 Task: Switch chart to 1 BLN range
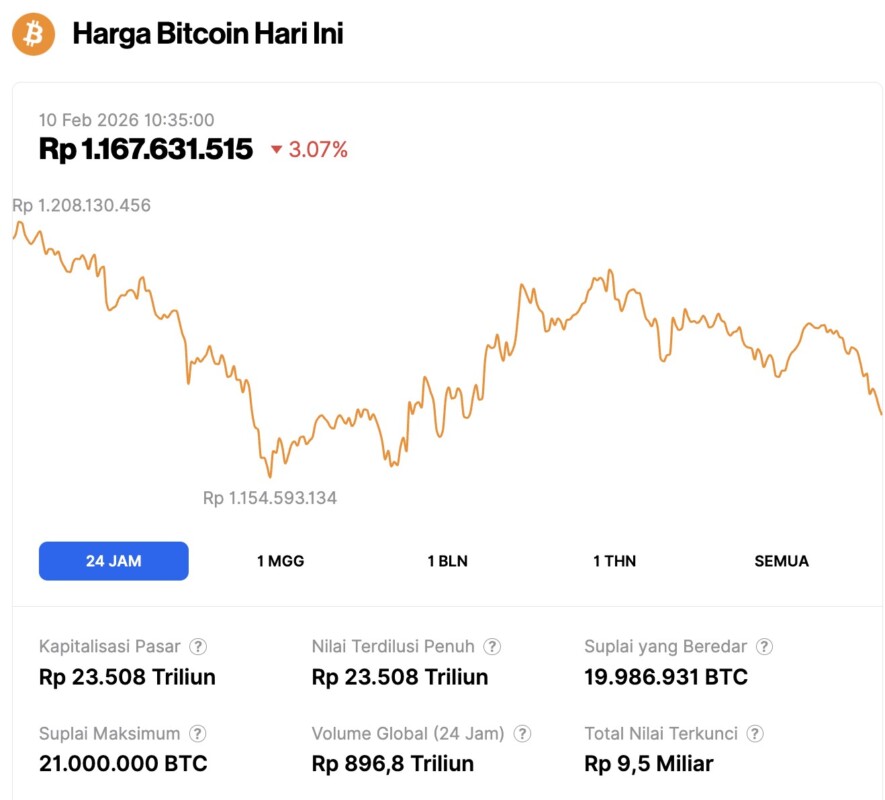[447, 561]
